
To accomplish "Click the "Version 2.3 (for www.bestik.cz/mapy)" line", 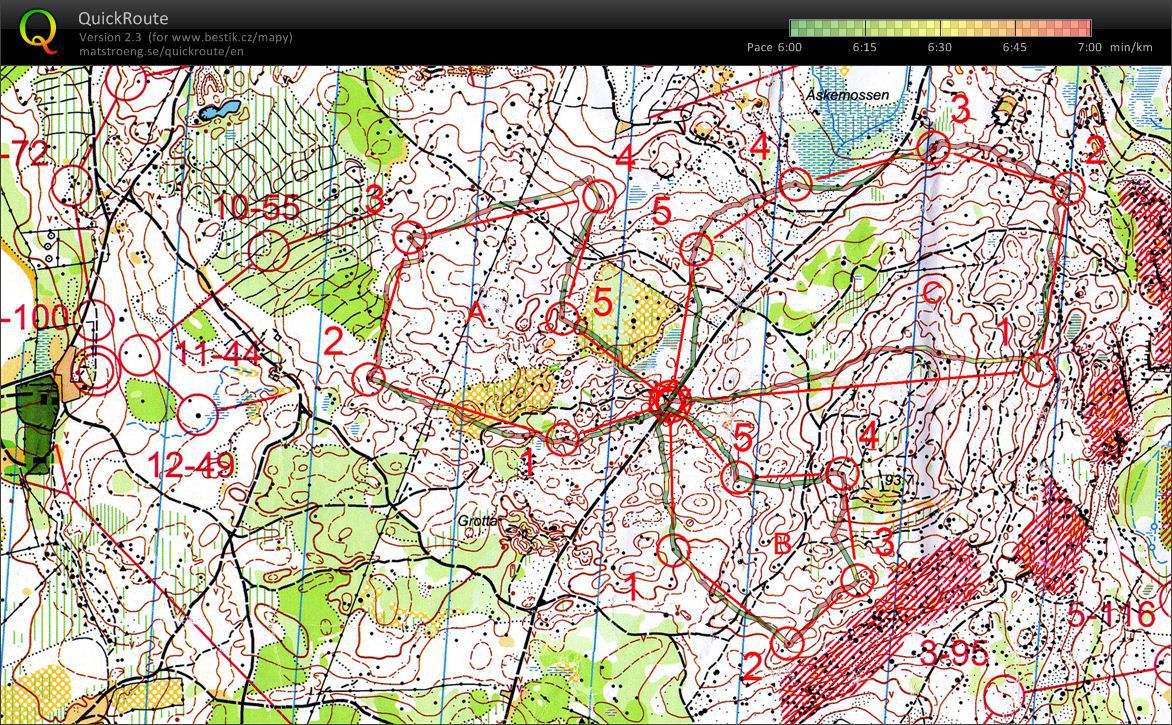I will 186,37.
